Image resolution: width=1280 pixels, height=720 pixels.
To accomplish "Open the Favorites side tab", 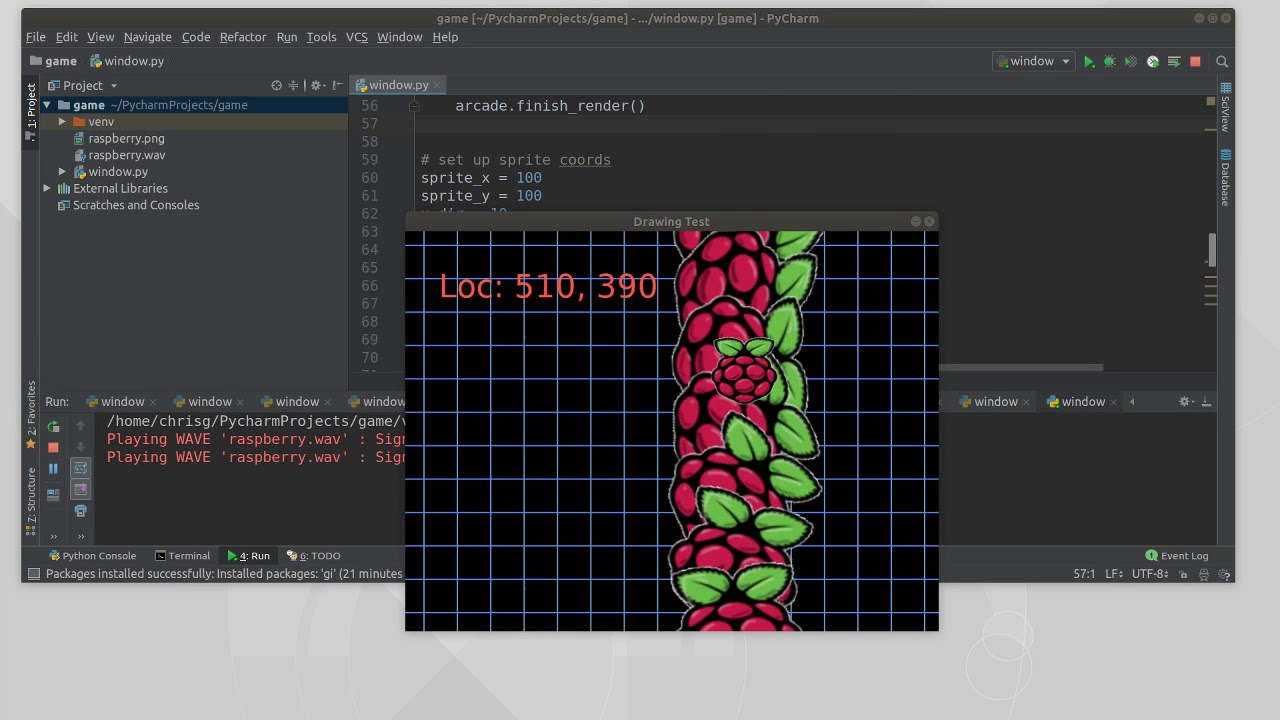I will click(x=31, y=414).
